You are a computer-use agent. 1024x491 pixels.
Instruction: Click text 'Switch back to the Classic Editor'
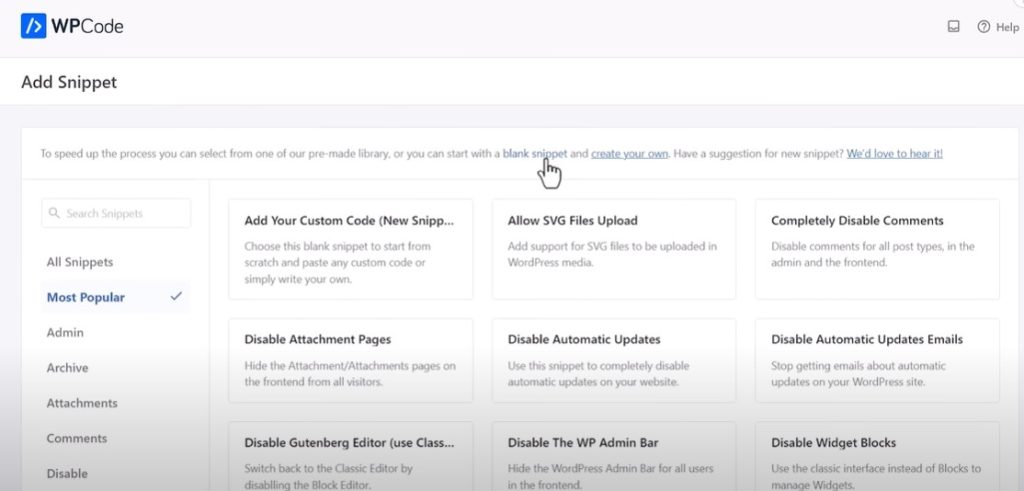(321, 469)
